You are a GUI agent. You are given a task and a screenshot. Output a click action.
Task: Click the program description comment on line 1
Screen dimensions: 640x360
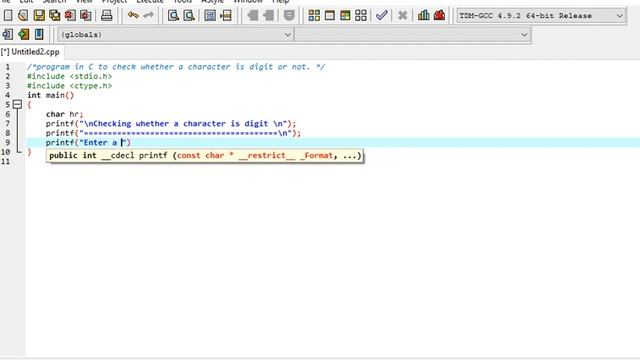(x=176, y=67)
